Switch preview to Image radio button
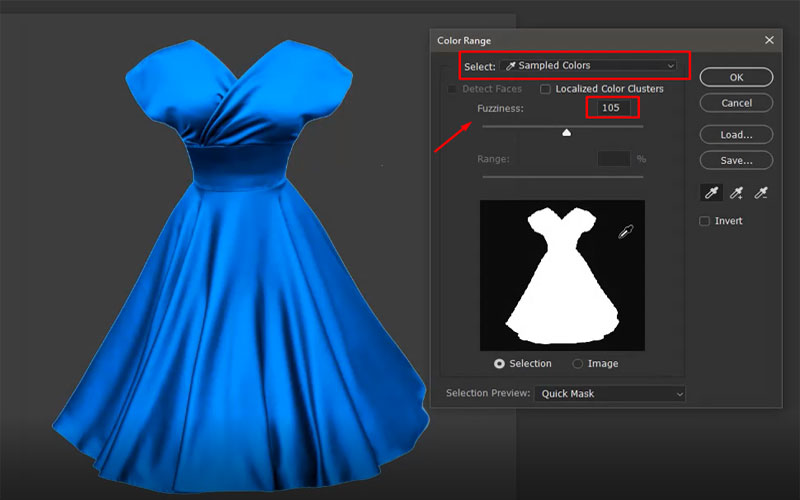 [578, 364]
